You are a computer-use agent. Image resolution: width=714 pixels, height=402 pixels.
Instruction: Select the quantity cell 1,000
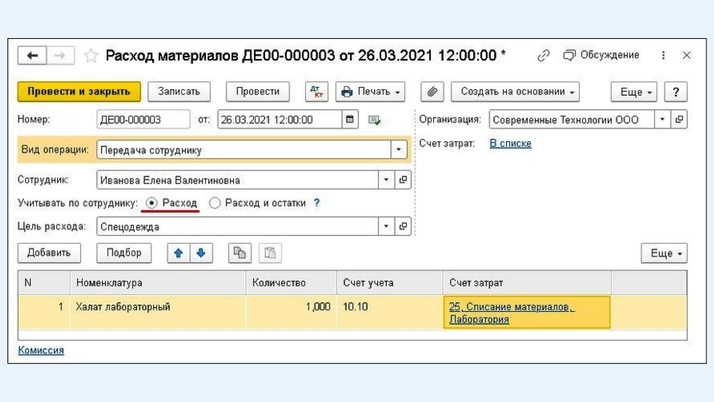click(x=291, y=312)
